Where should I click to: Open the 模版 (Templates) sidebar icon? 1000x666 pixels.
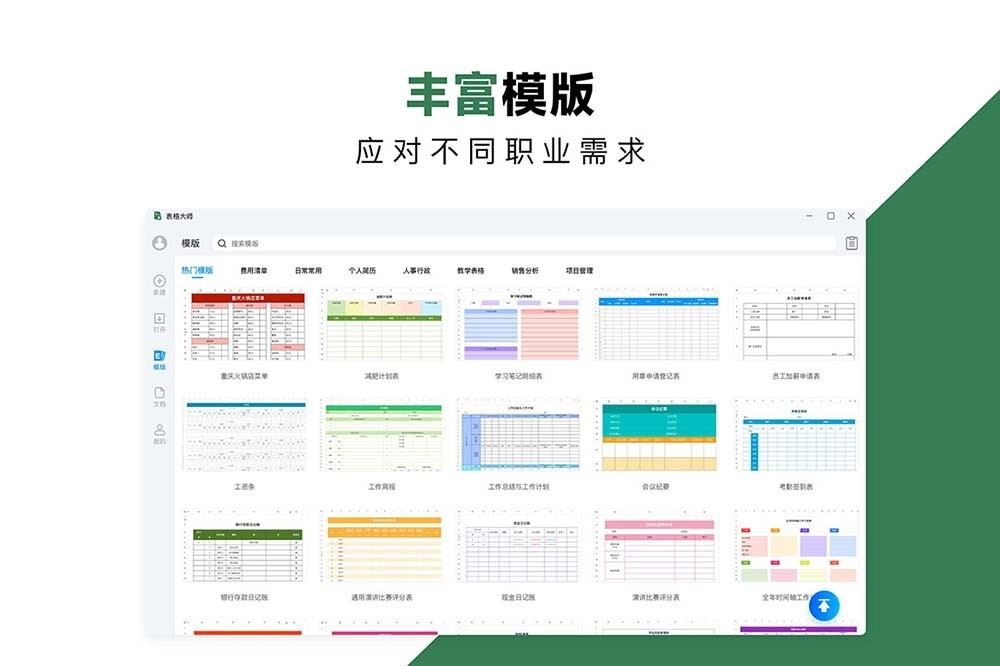pos(158,357)
